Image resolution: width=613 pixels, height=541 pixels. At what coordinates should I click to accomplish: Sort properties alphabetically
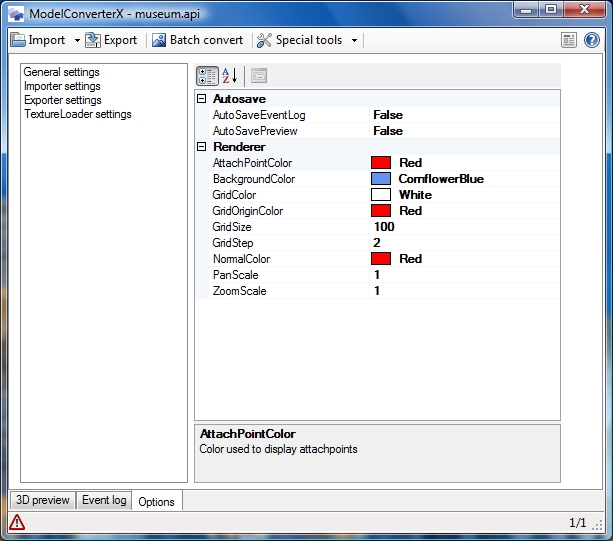(229, 76)
